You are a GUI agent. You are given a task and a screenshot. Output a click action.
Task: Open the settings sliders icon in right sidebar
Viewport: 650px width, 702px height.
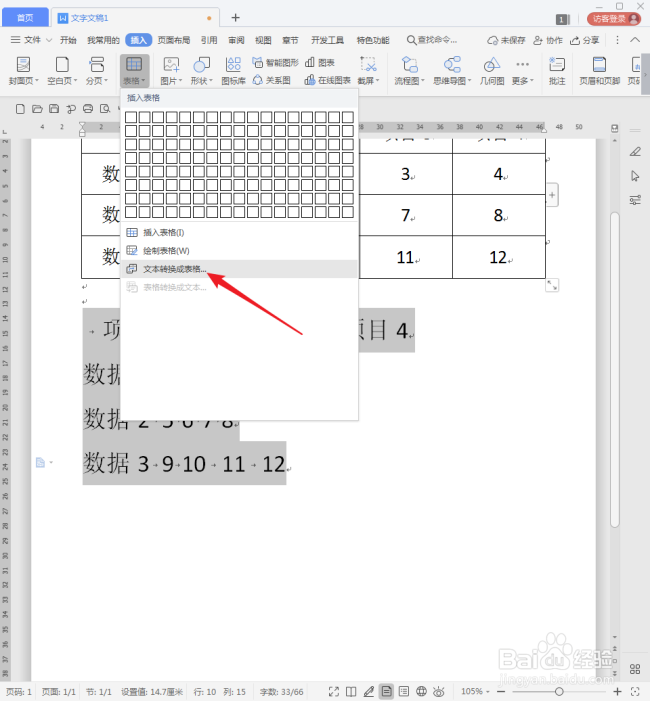point(635,200)
